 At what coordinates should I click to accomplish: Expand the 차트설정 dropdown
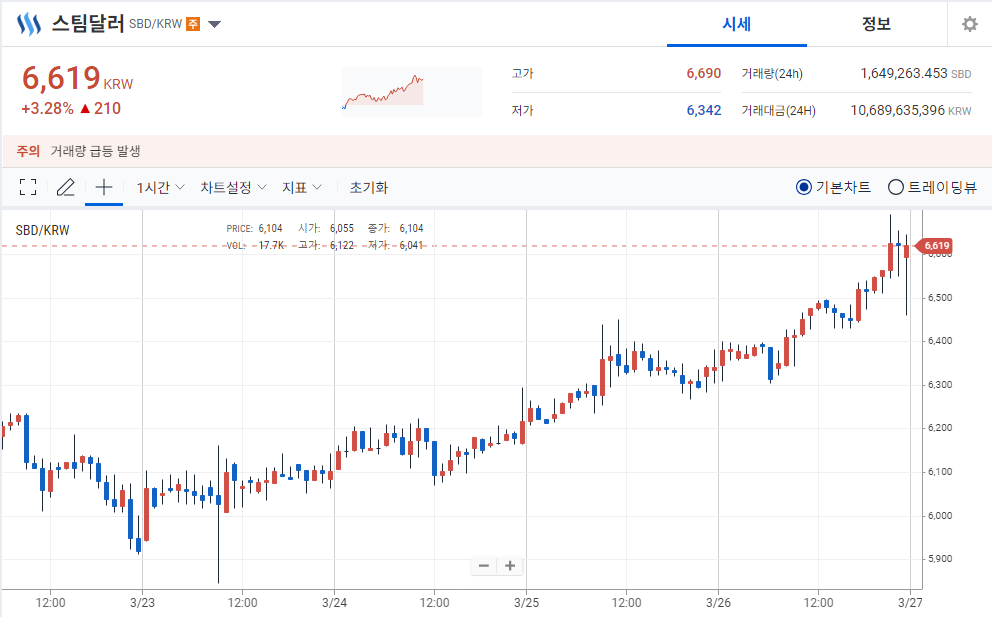pos(233,187)
